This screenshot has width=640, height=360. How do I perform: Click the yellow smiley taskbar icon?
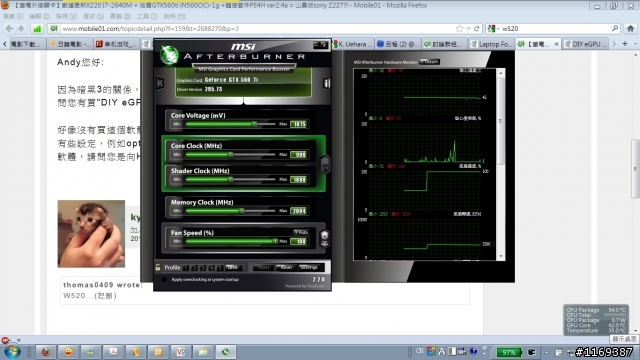point(68,352)
